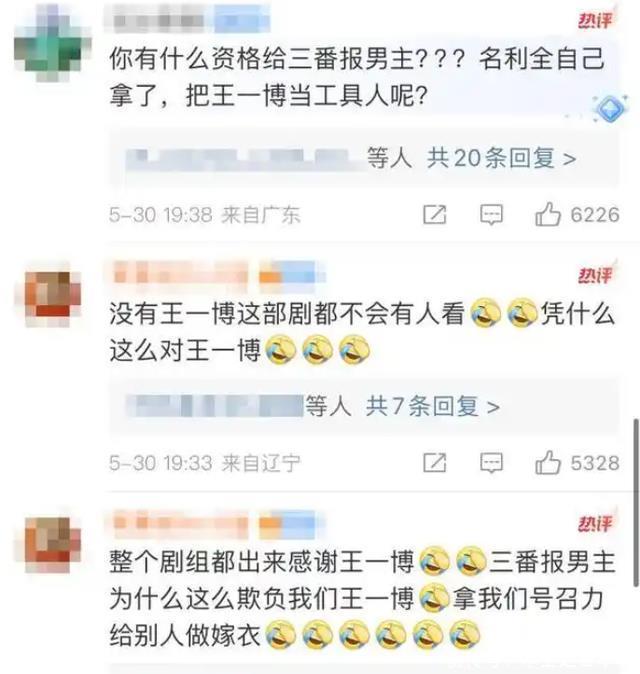Open the blurred green avatar profile
This screenshot has width=640, height=674.
tap(52, 45)
